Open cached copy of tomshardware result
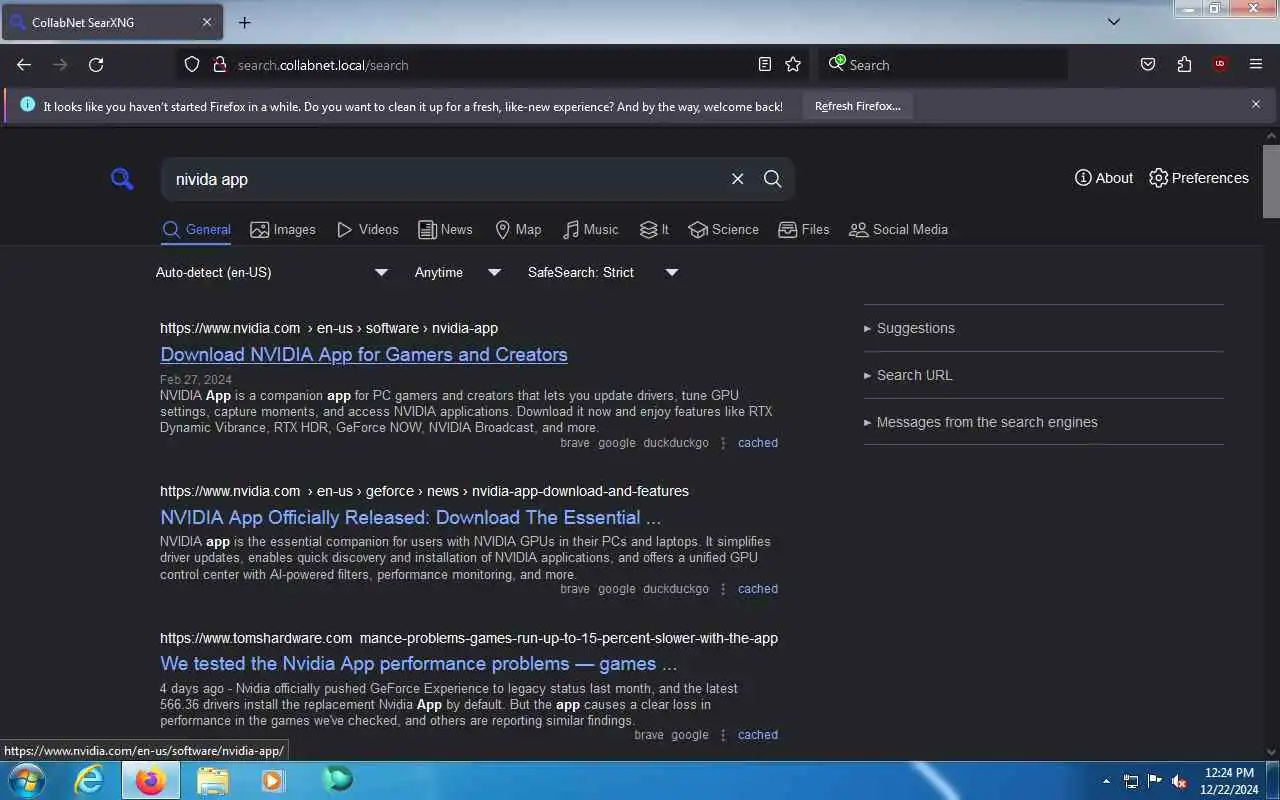Viewport: 1280px width, 800px height. tap(758, 735)
